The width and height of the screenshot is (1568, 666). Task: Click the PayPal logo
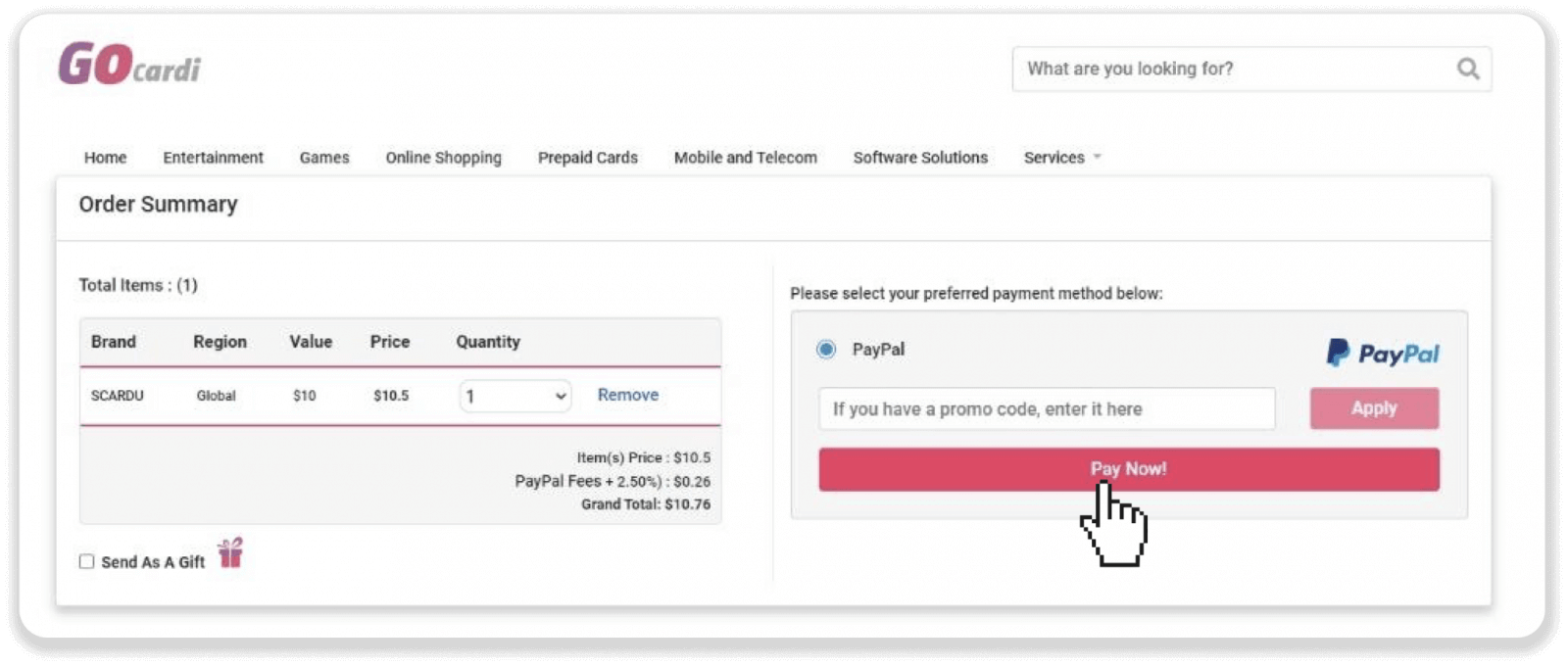point(1382,353)
